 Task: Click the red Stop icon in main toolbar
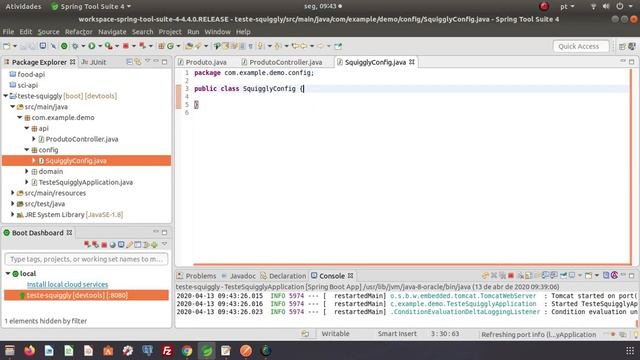pyautogui.click(x=125, y=46)
